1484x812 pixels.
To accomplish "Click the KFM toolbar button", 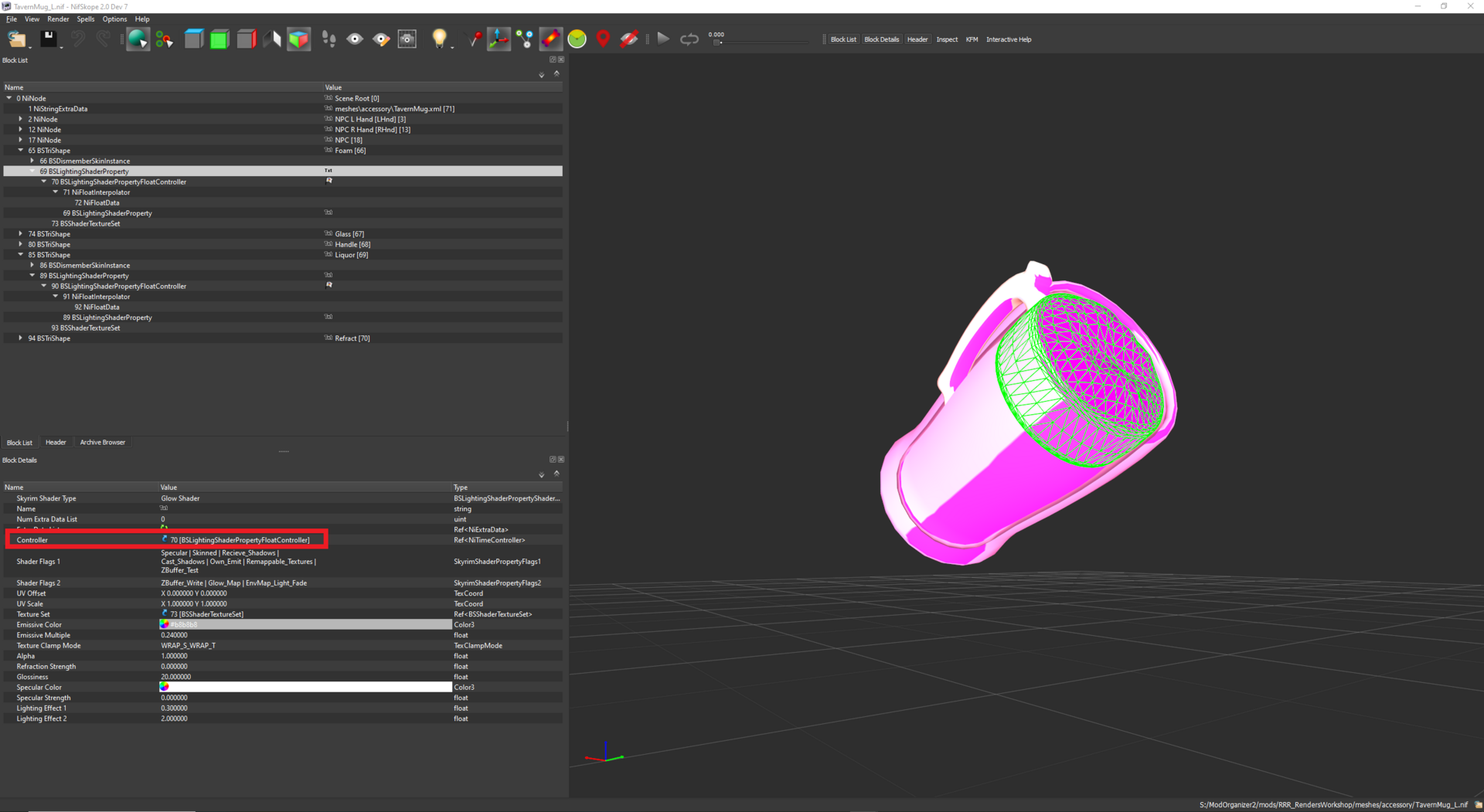I will click(x=972, y=39).
